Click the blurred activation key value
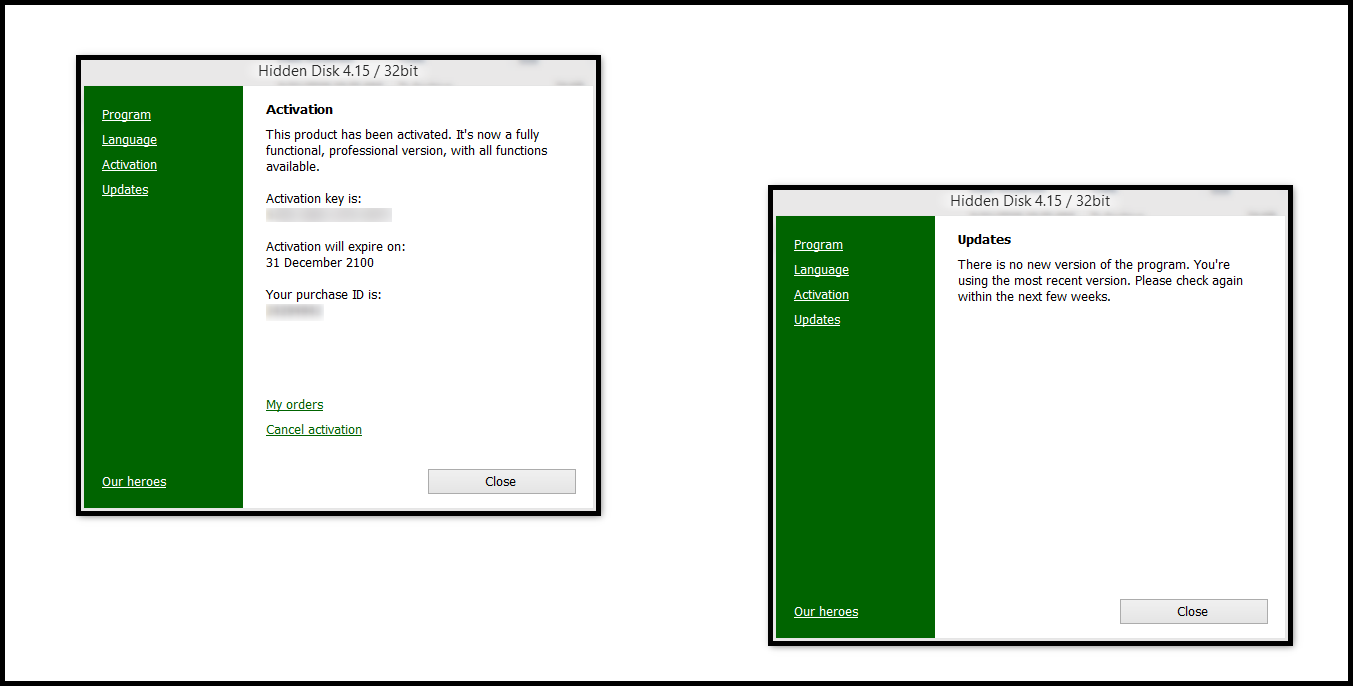1353x686 pixels. (x=329, y=215)
